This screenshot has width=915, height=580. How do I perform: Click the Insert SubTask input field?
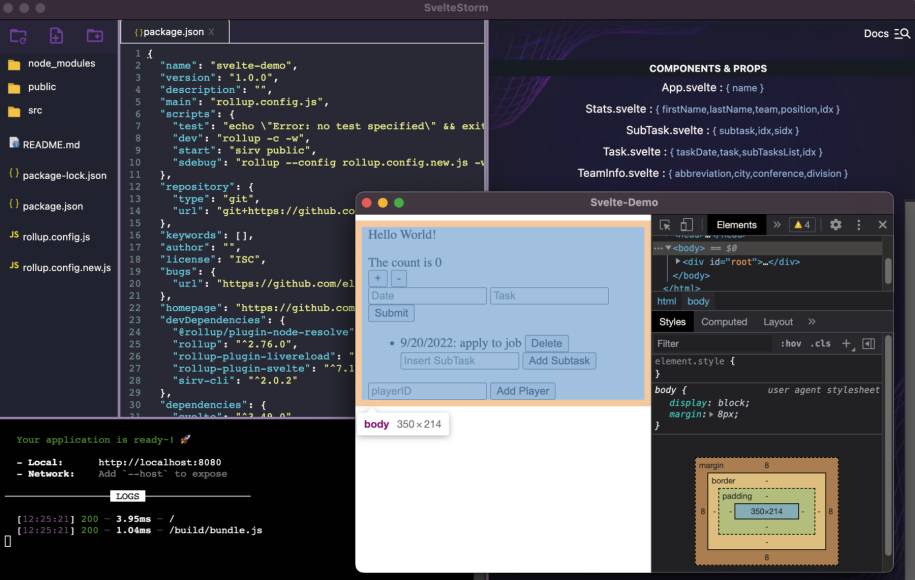pyautogui.click(x=459, y=361)
